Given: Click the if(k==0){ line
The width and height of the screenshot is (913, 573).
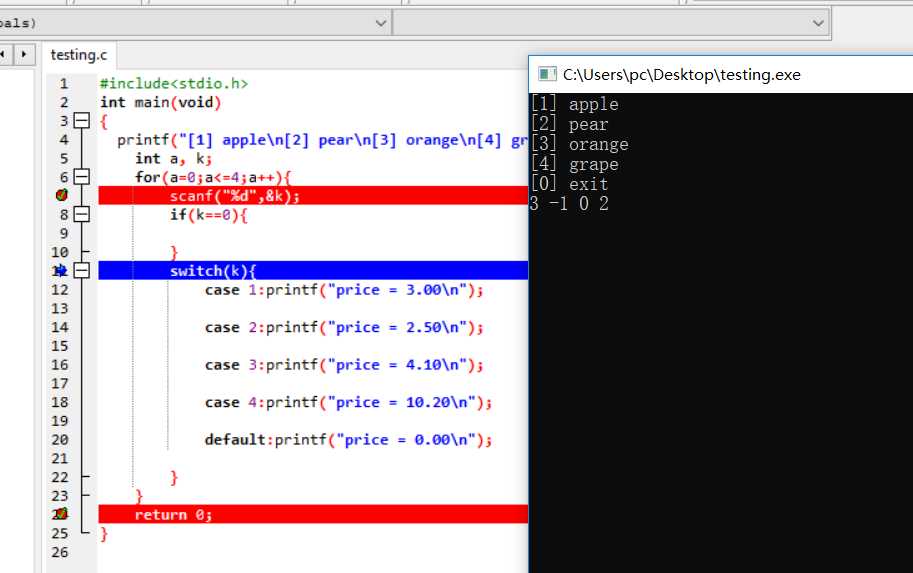Looking at the screenshot, I should pos(208,215).
